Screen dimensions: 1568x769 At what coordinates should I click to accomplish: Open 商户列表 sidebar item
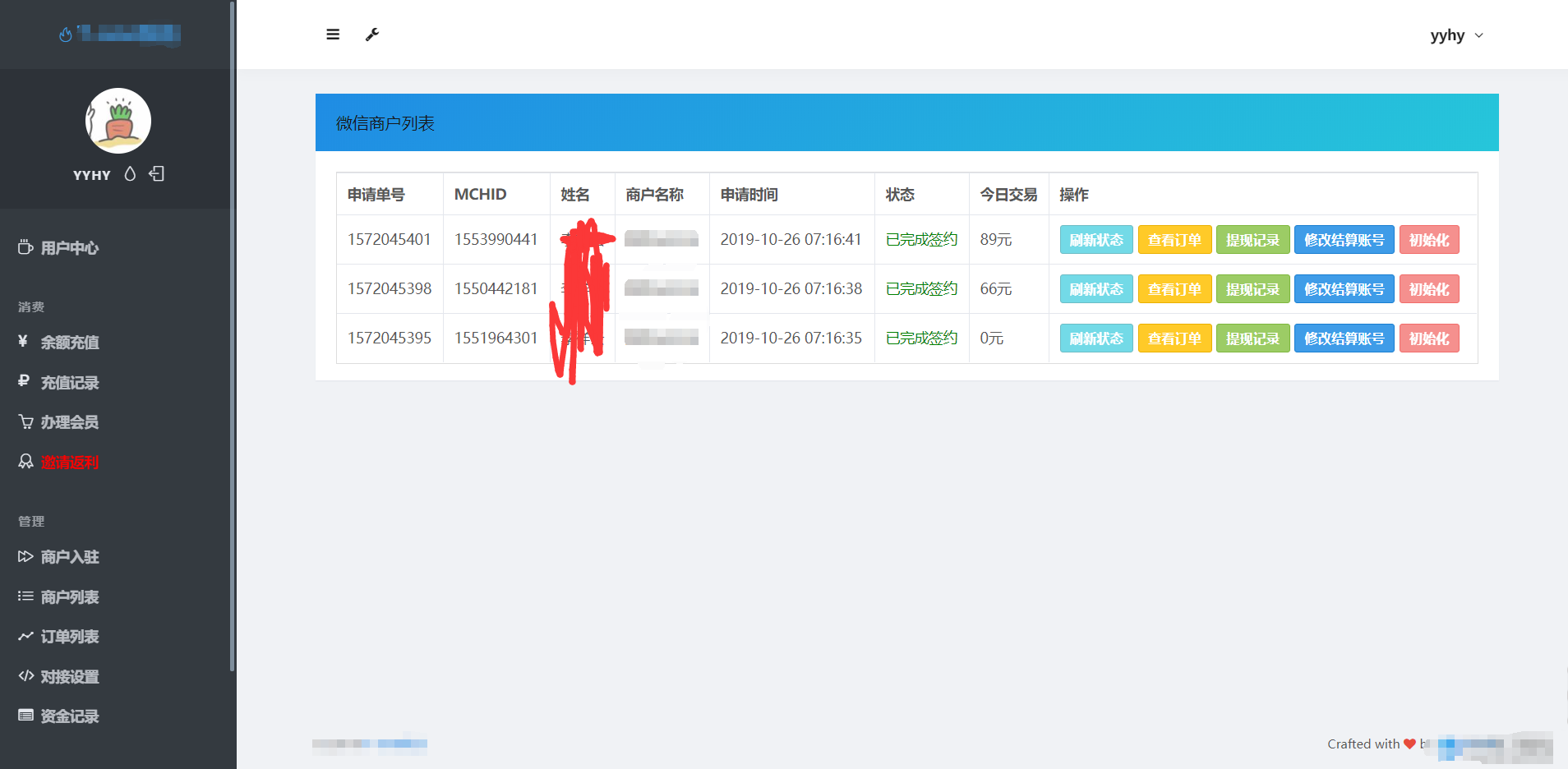[70, 597]
